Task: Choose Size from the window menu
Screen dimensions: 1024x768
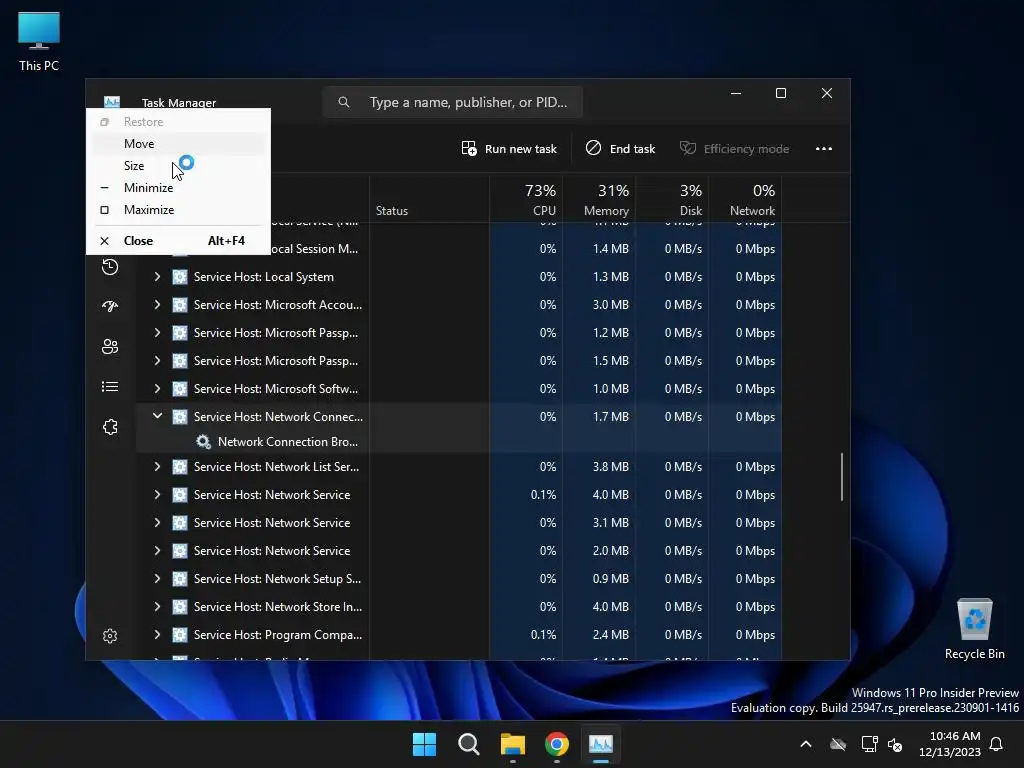Action: coord(178,166)
